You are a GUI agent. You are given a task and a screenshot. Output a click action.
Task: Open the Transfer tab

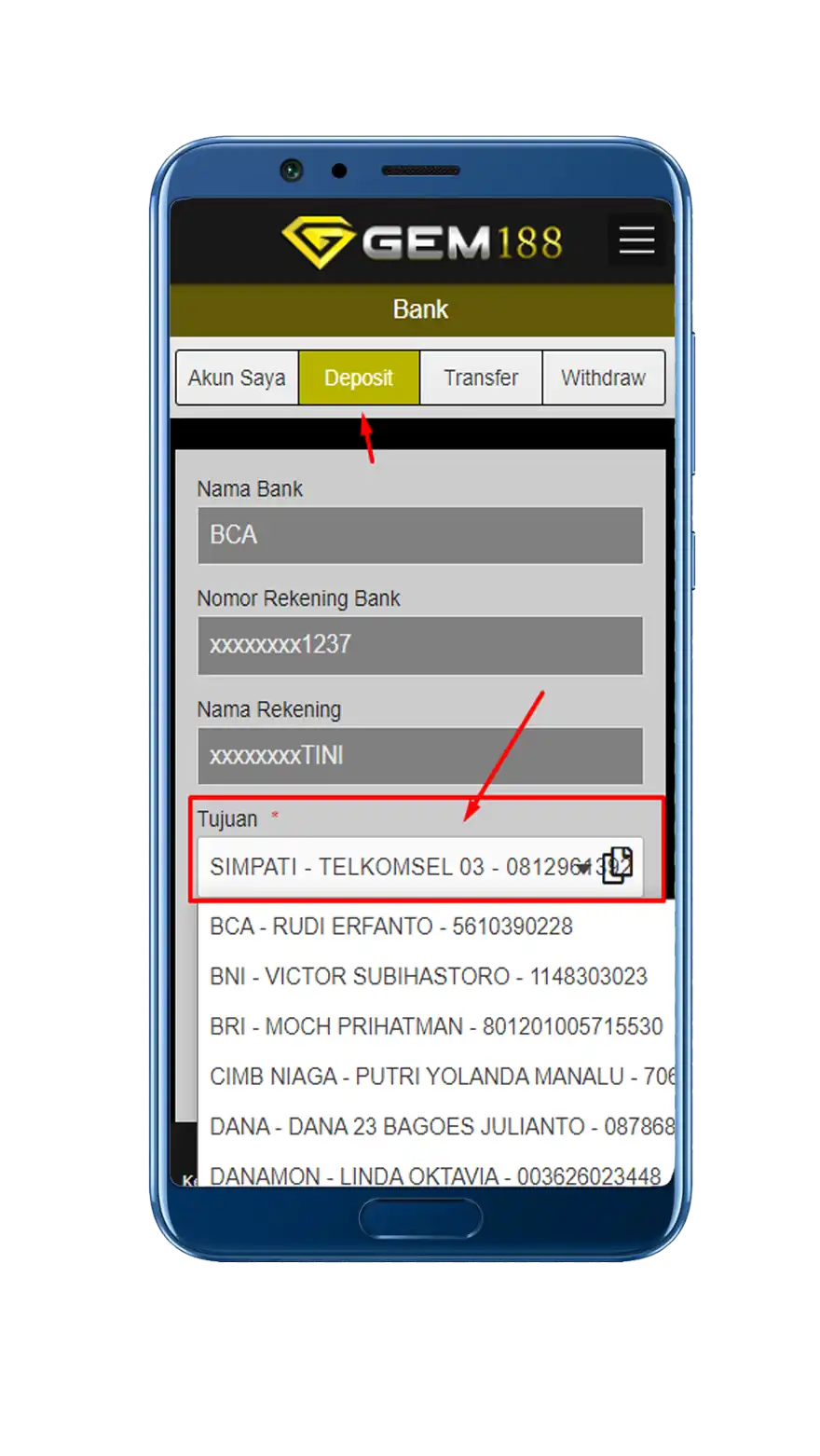[481, 378]
